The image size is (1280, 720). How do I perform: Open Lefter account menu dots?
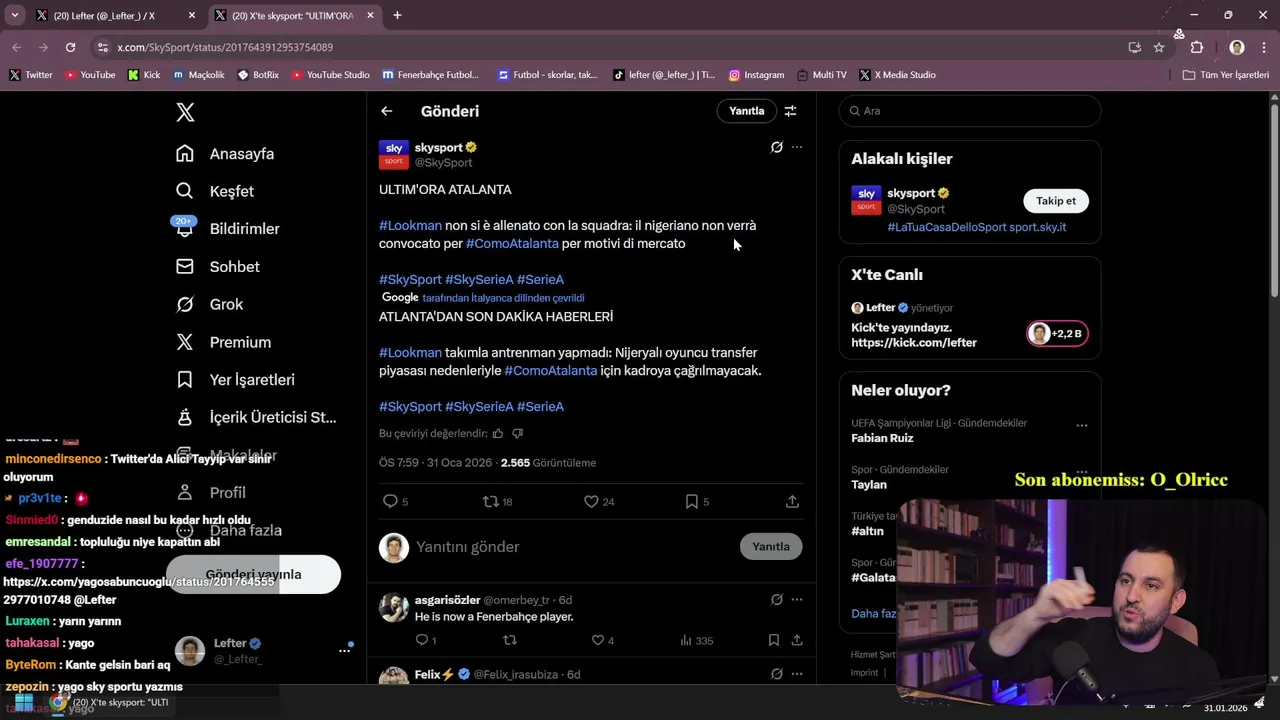point(344,650)
